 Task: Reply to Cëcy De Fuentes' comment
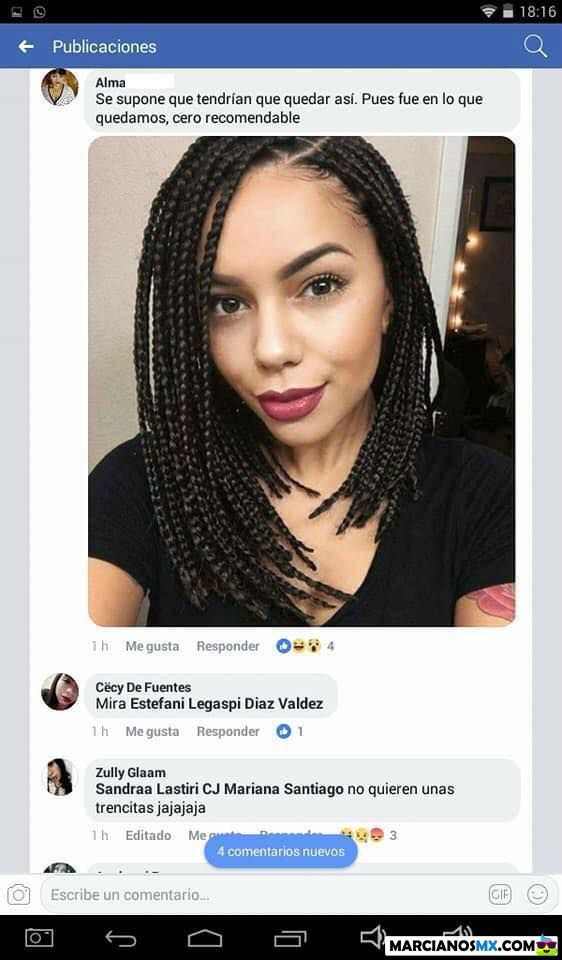pos(228,731)
